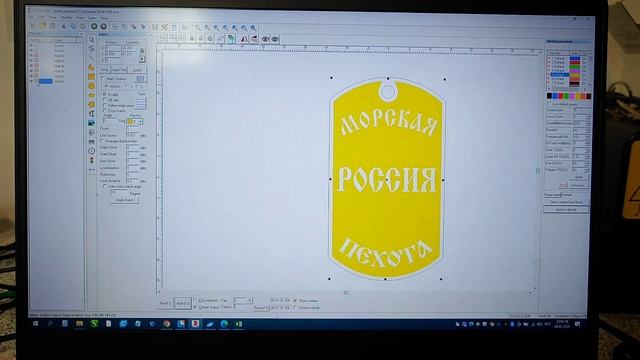
Task: Select the Ellipse drawing tool
Action: click(91, 95)
